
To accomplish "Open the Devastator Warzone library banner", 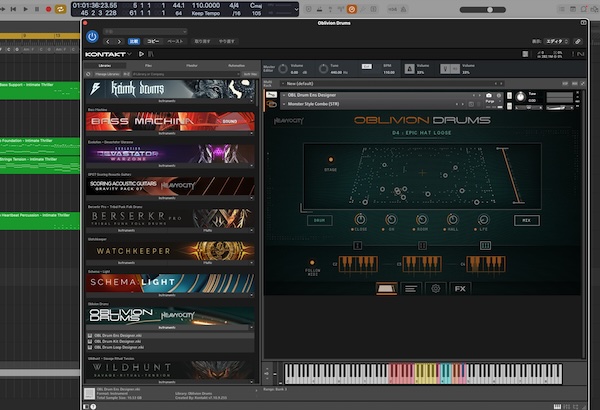I will pyautogui.click(x=170, y=154).
